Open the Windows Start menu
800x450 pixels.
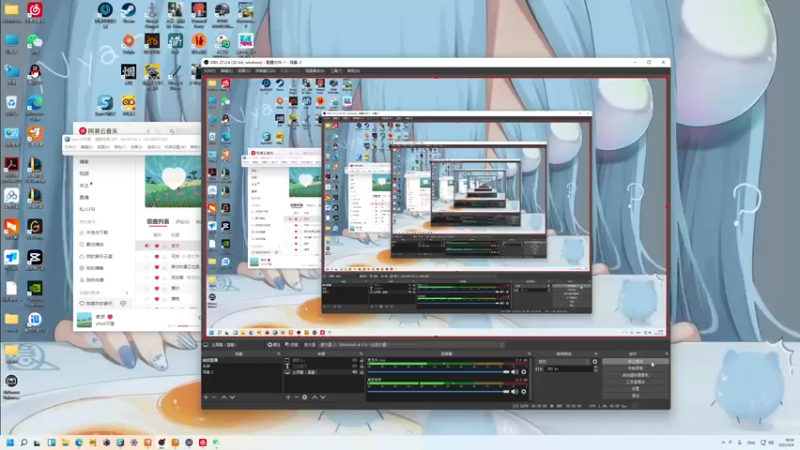click(x=10, y=442)
